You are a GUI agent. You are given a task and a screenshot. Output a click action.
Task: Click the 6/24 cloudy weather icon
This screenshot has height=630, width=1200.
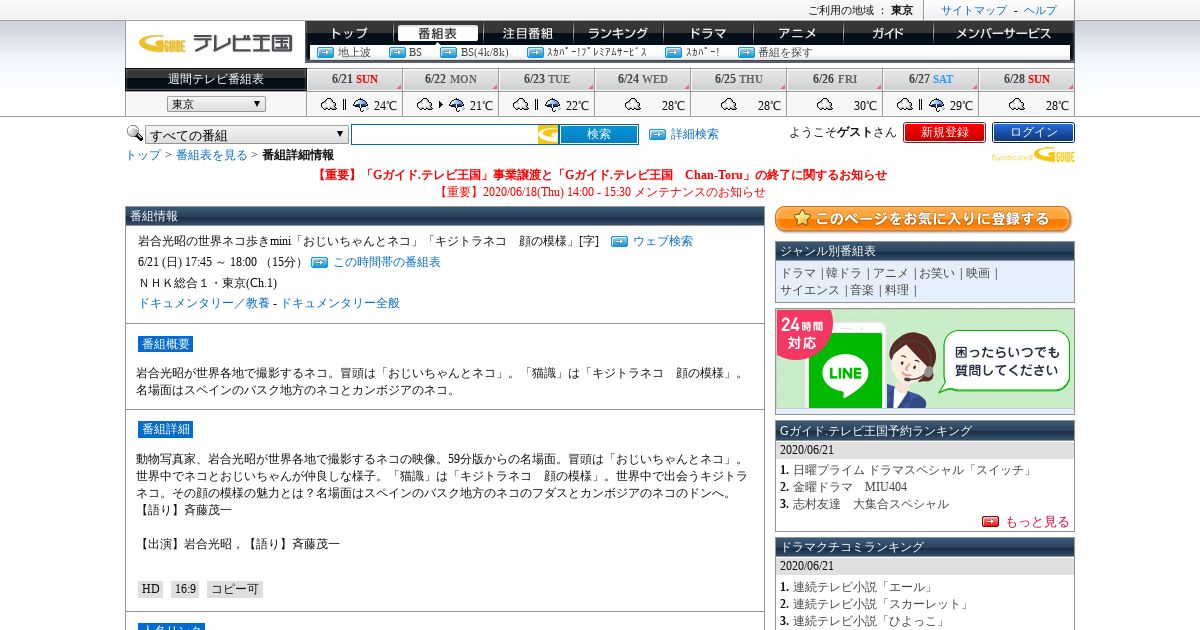pos(633,104)
